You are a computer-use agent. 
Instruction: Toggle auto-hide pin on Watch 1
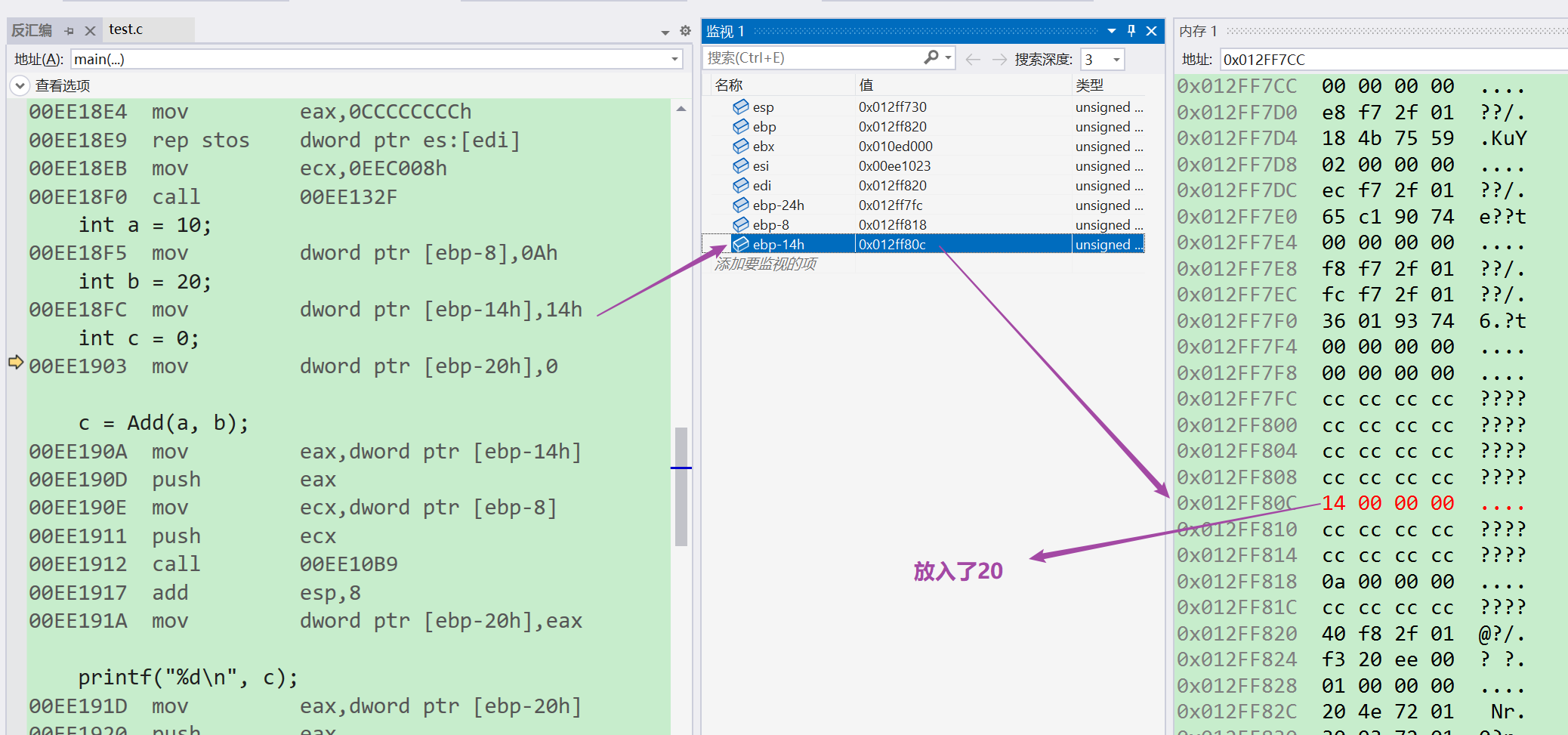click(x=1131, y=31)
